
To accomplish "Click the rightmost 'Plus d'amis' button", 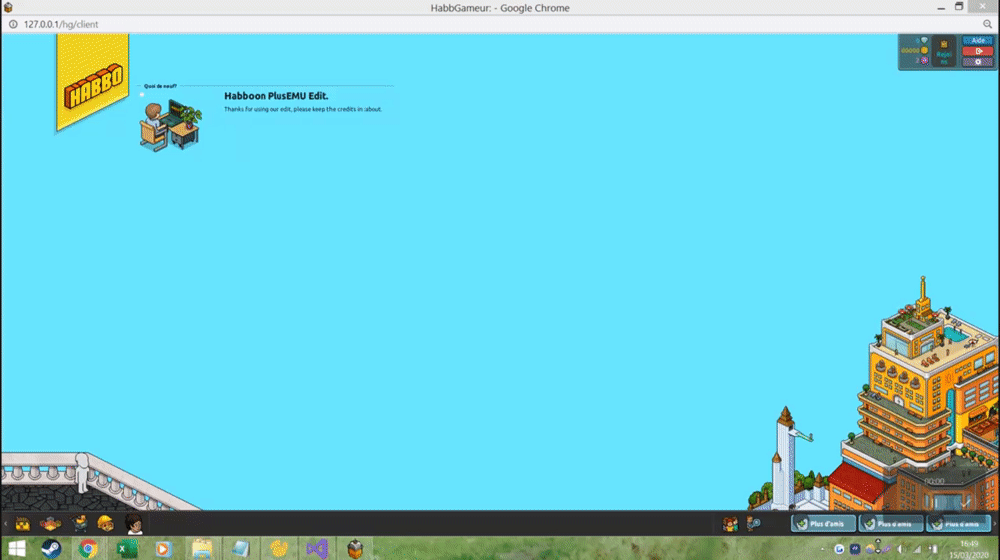I will (958, 524).
